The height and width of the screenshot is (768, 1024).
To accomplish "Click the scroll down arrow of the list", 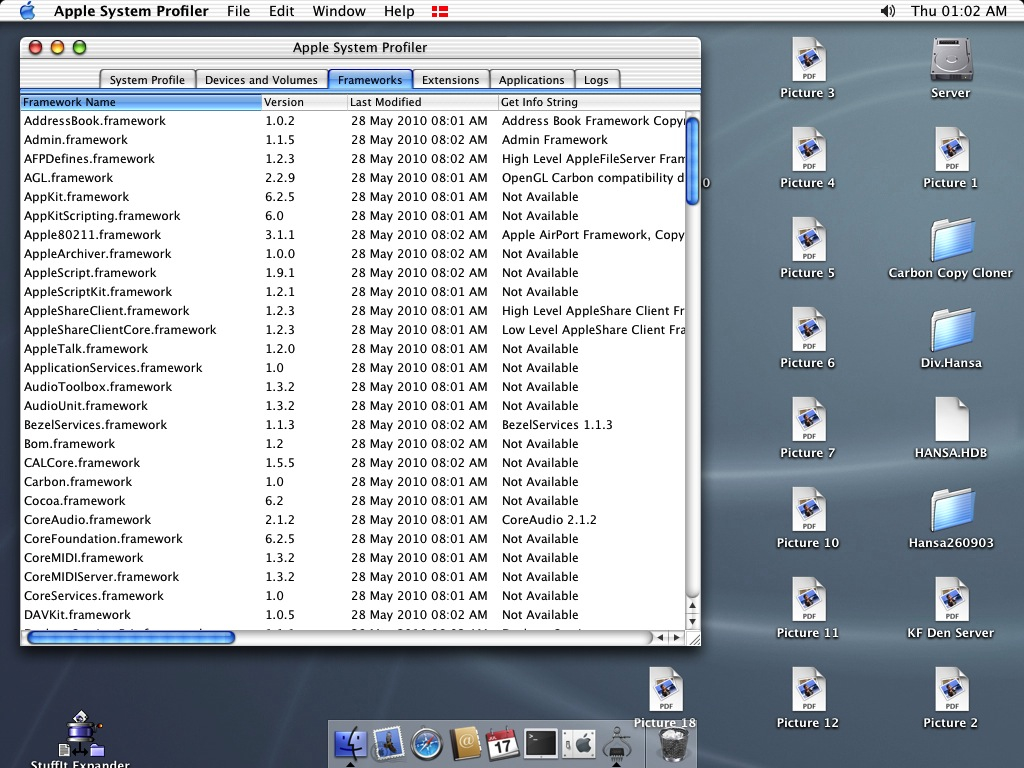I will coord(693,621).
